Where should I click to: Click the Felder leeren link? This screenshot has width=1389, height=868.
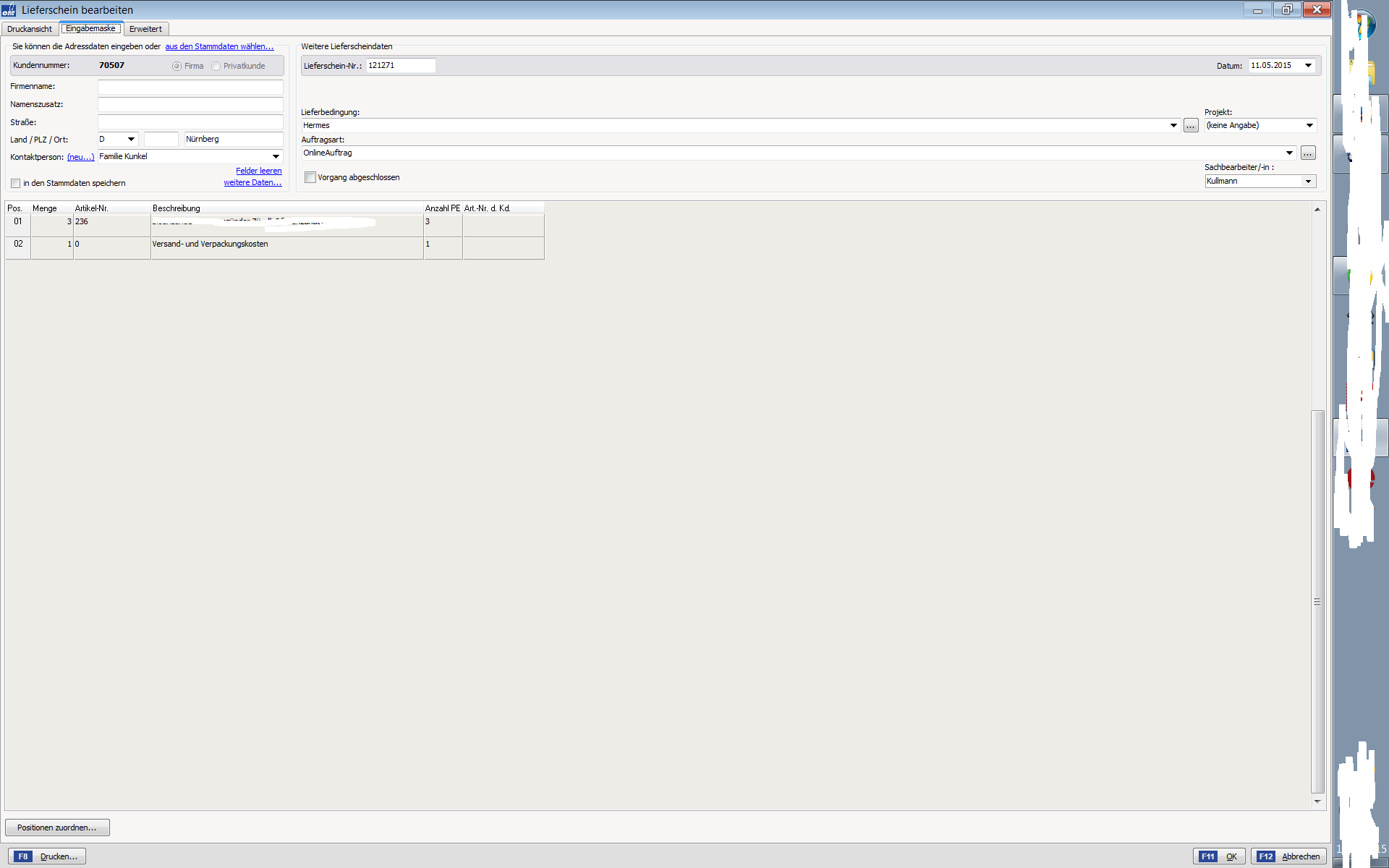click(x=258, y=171)
